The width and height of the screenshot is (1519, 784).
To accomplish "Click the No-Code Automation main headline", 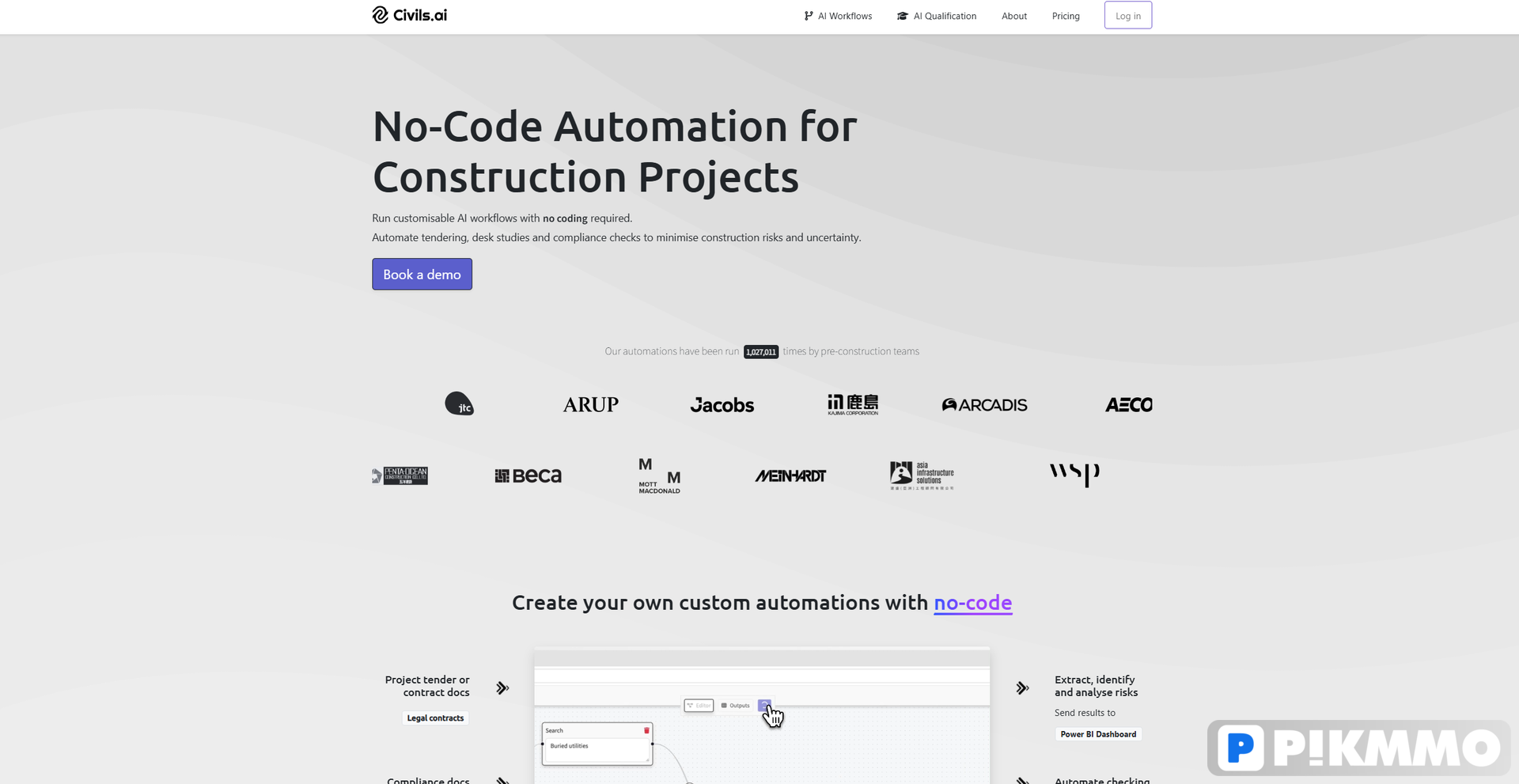I will (x=615, y=151).
